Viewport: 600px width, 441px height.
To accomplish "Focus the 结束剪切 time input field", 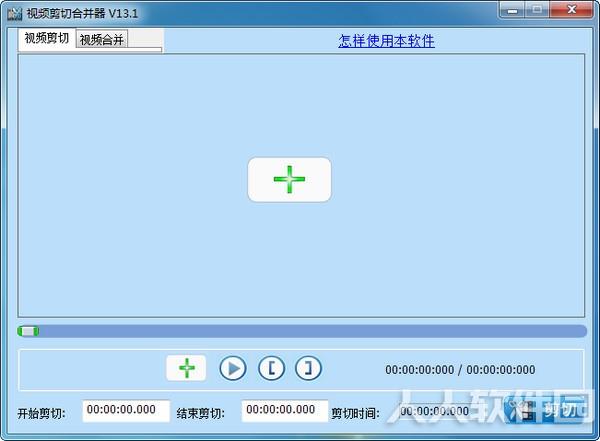I will (x=285, y=411).
